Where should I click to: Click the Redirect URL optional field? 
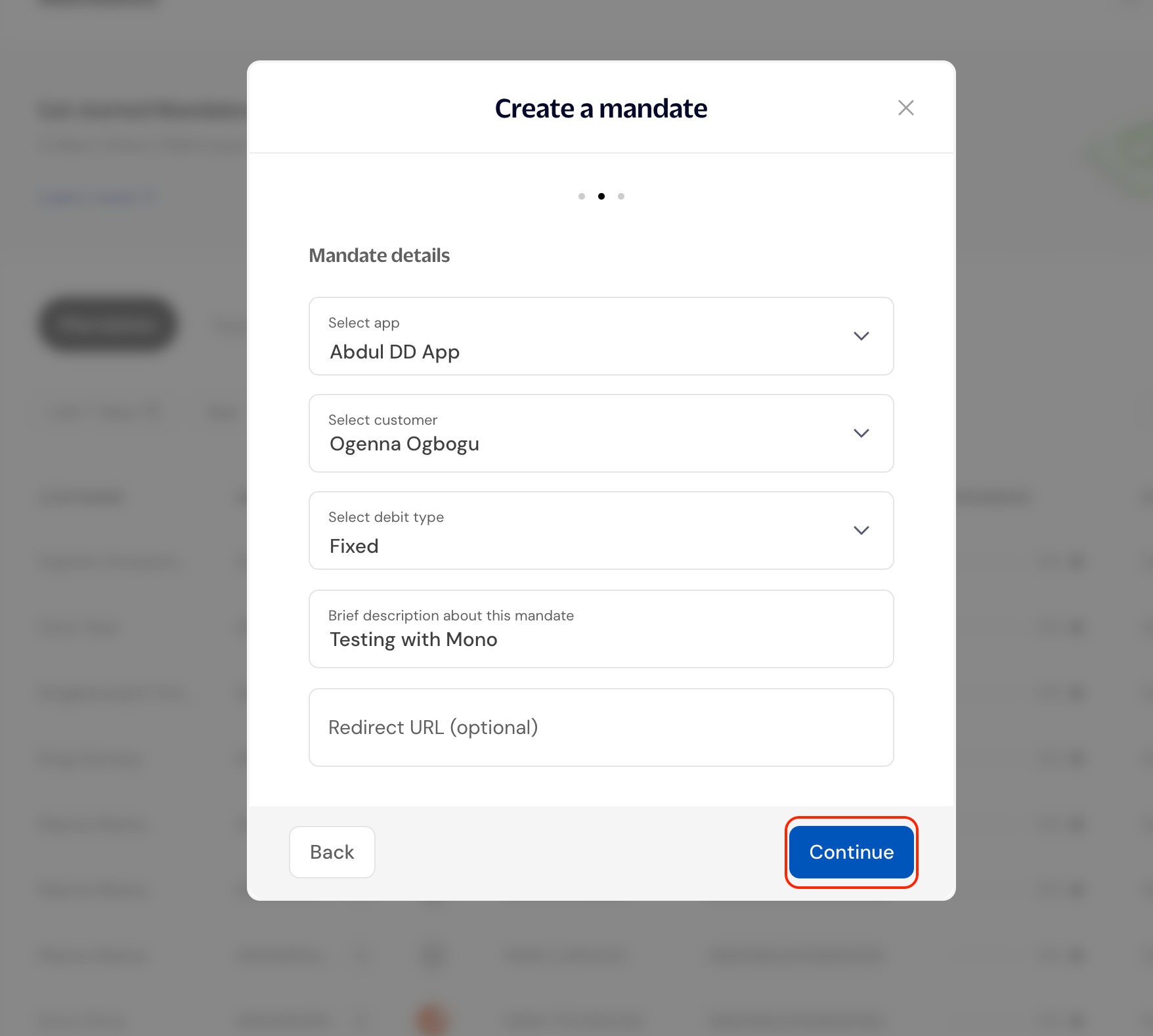601,727
